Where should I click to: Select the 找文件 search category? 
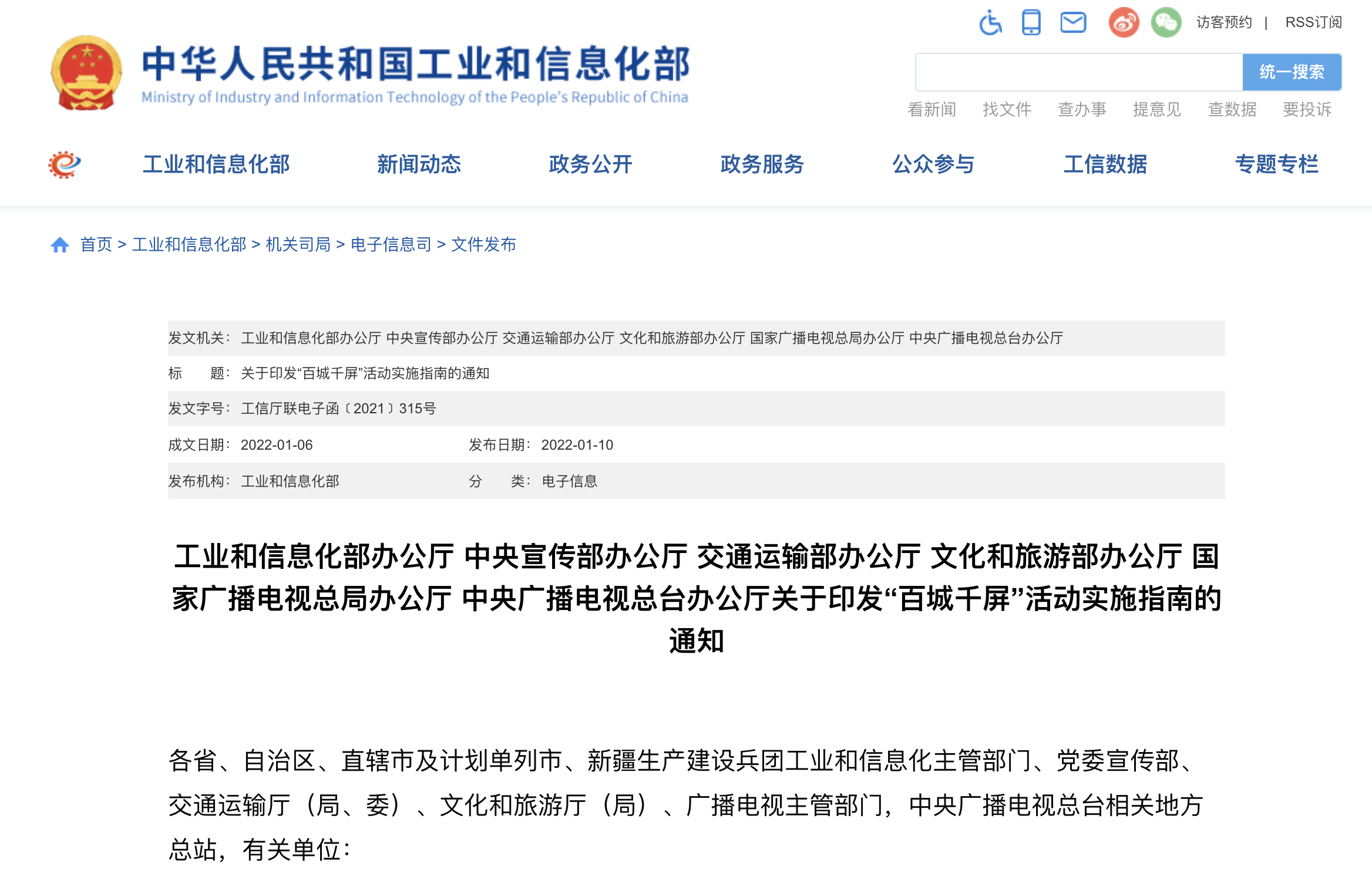click(1007, 110)
